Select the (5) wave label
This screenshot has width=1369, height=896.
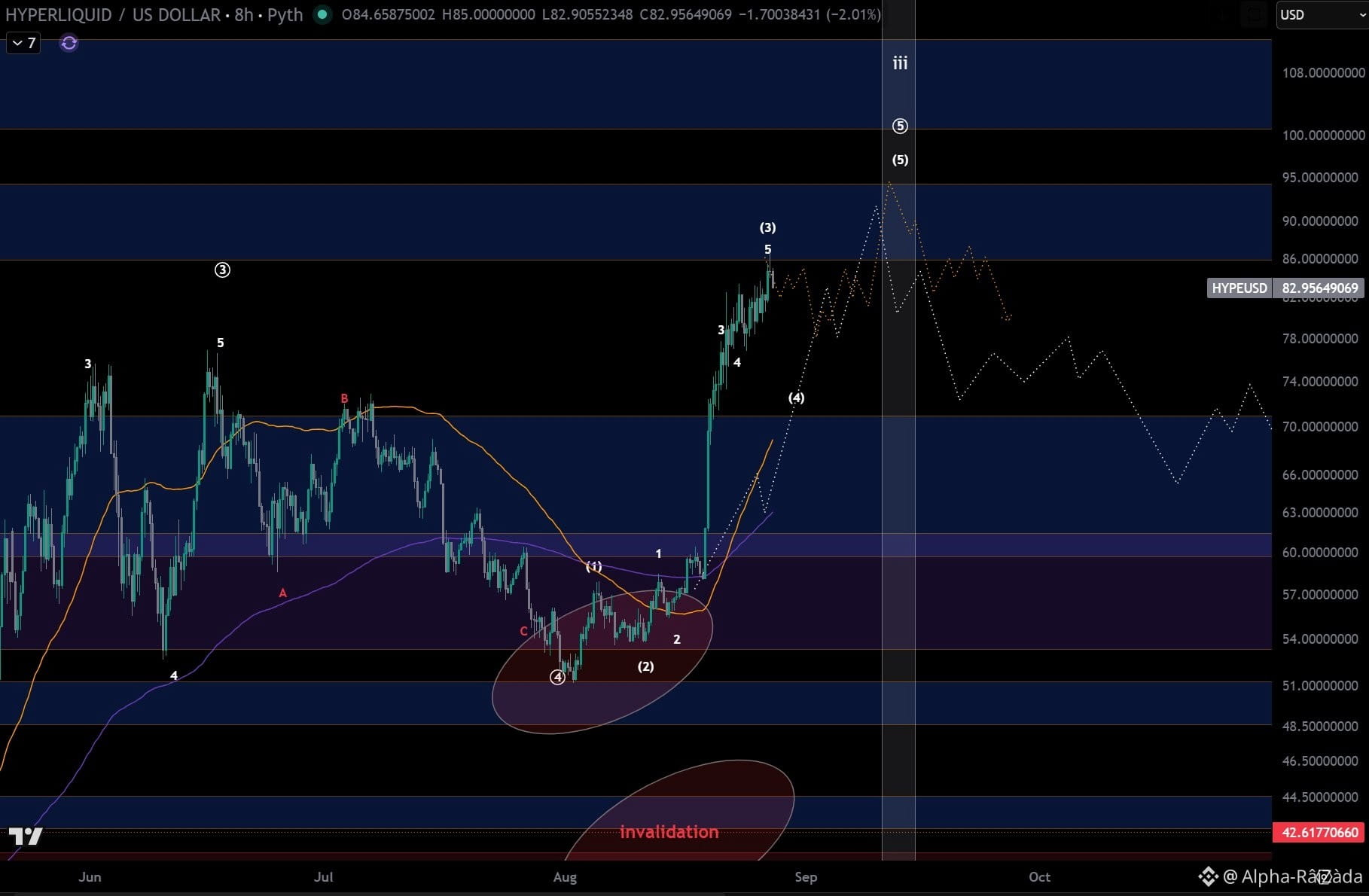[900, 160]
